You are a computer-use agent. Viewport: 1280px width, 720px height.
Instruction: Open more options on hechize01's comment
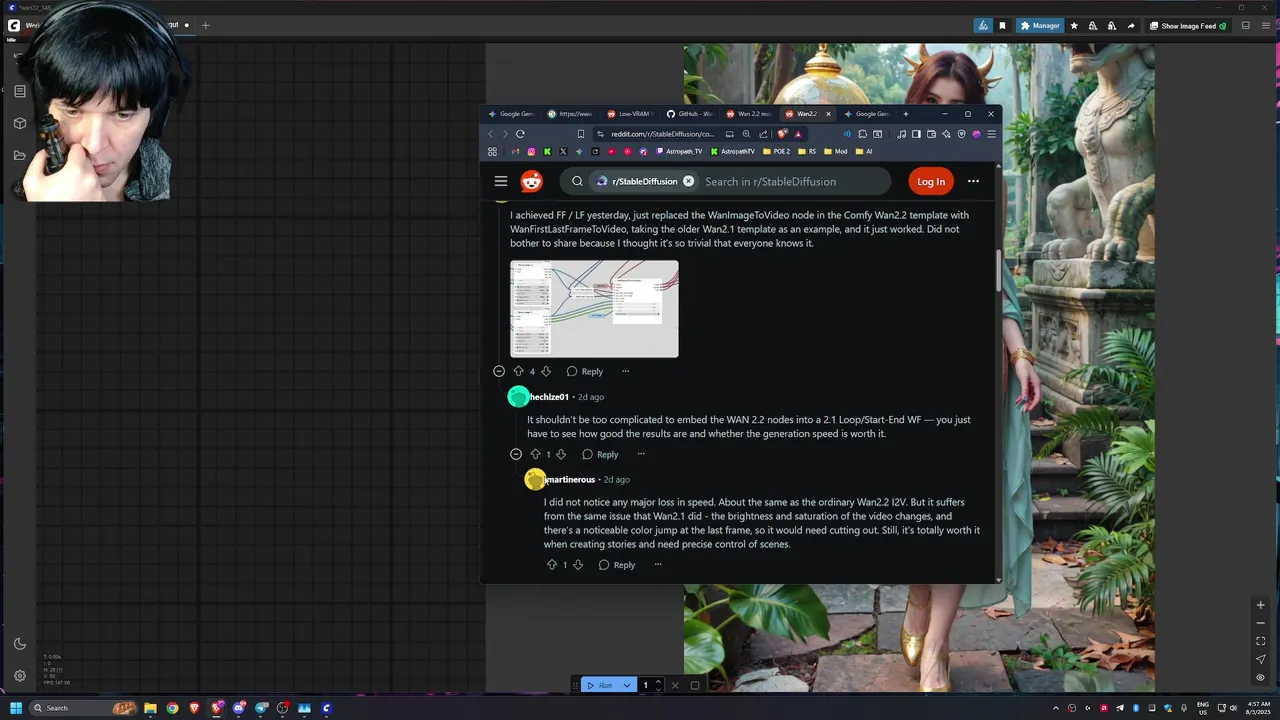coord(641,454)
